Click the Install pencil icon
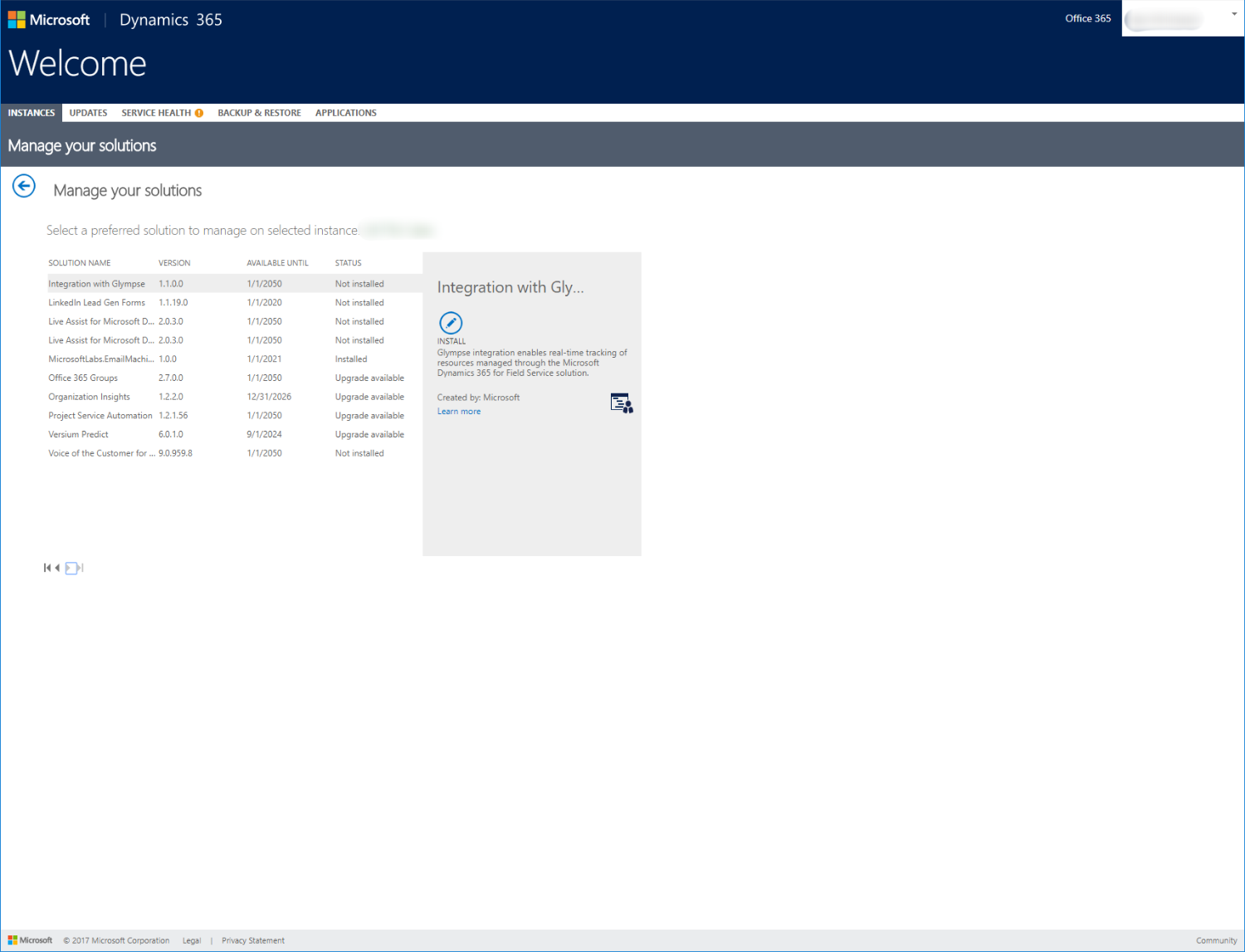The image size is (1245, 952). click(451, 323)
